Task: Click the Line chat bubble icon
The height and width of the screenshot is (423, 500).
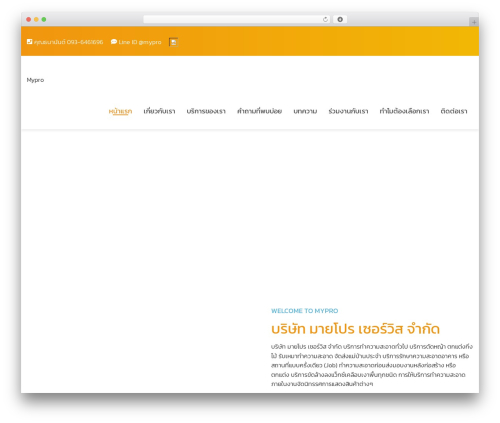Action: point(114,42)
